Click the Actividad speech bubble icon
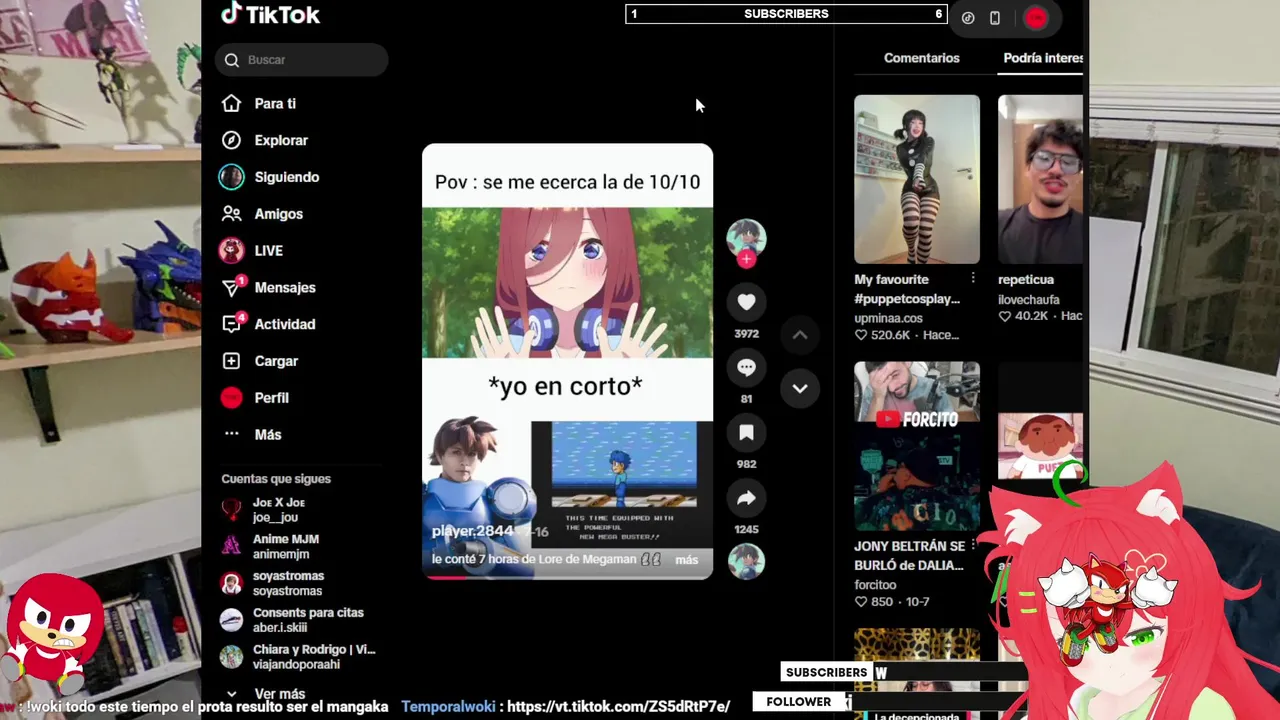1280x720 pixels. [x=231, y=324]
